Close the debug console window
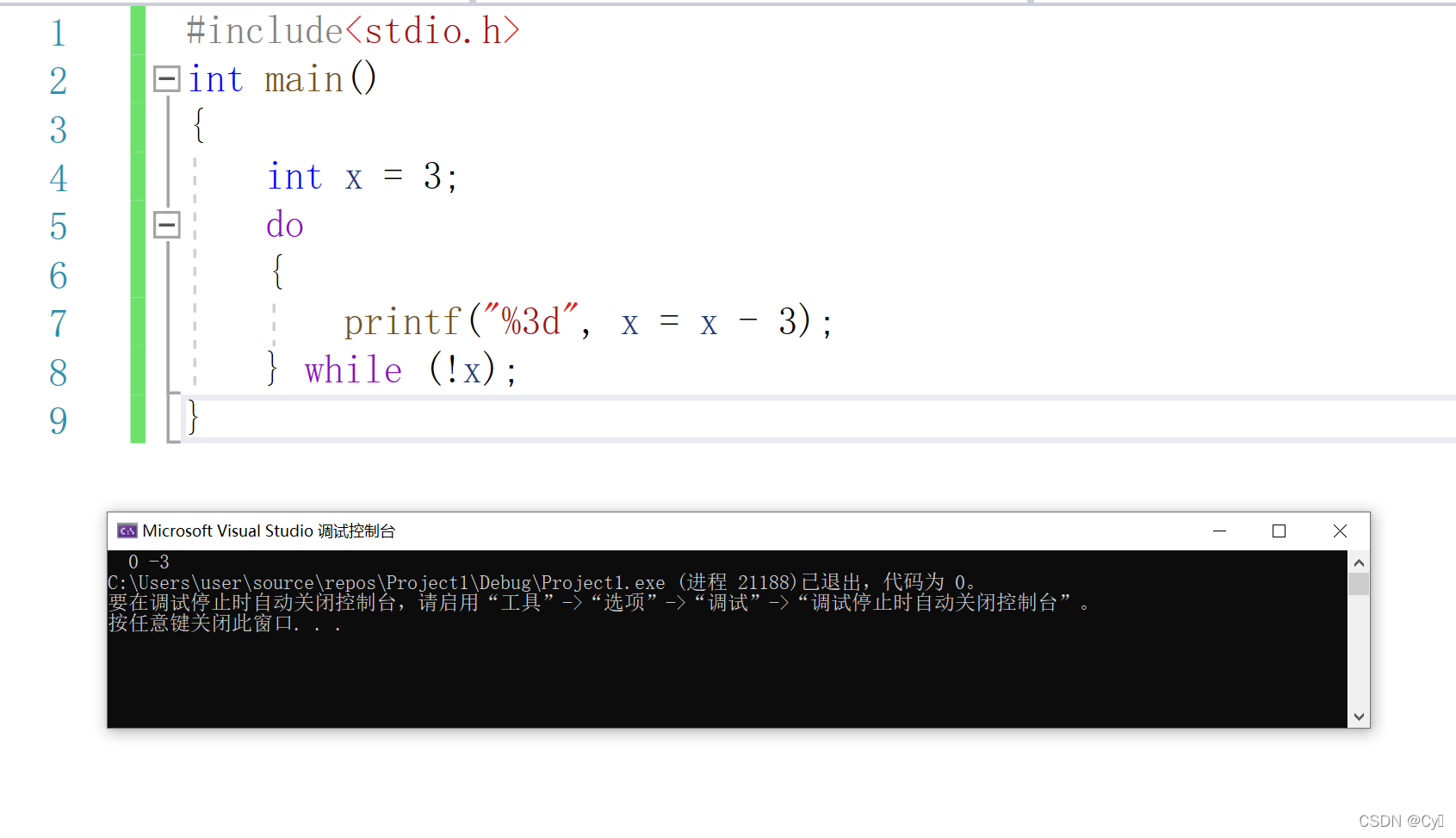The height and width of the screenshot is (838, 1456). click(x=1340, y=531)
